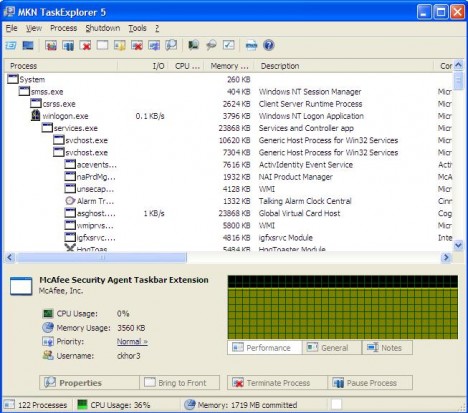Click the red X terminate toolbar icon

[85, 45]
